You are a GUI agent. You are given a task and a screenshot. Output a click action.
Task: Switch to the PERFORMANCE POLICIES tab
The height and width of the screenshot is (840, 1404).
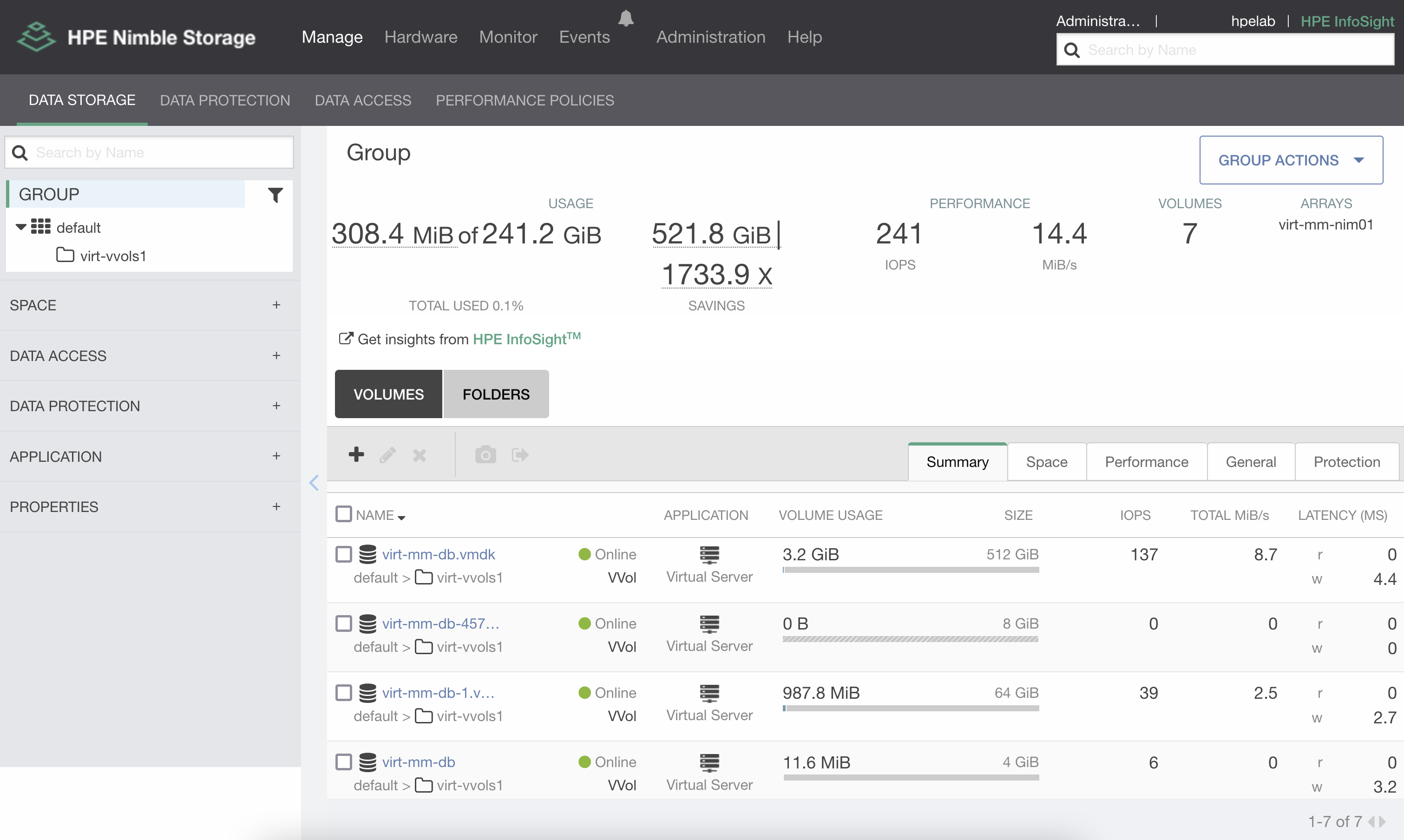[x=525, y=100]
